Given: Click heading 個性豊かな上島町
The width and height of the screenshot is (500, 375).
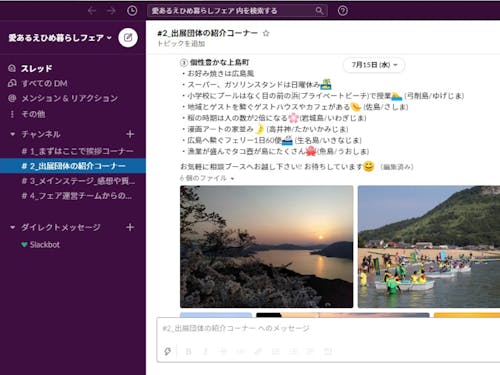Looking at the screenshot, I should point(219,62).
